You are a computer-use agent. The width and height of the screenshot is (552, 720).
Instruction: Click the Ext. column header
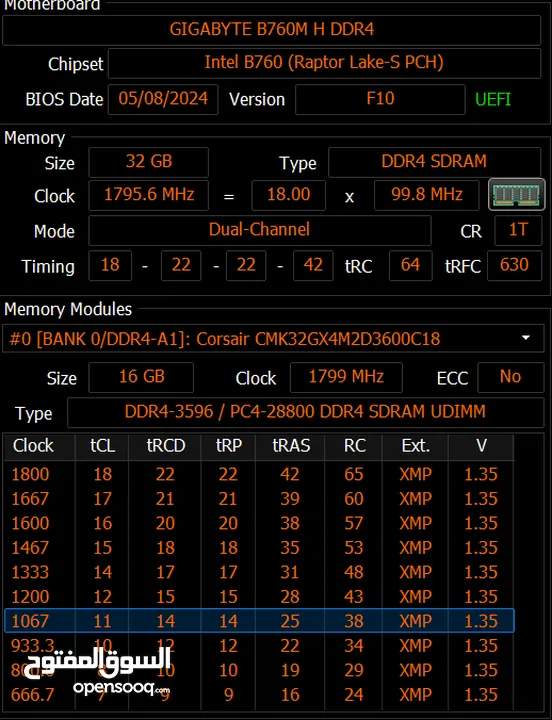click(x=415, y=446)
